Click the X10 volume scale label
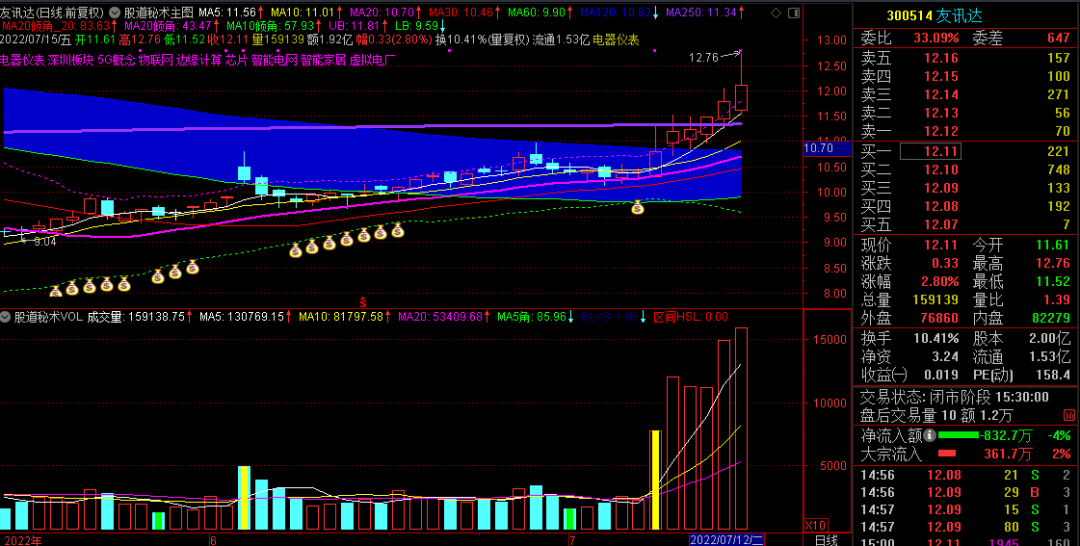The width and height of the screenshot is (1080, 546). pyautogui.click(x=816, y=525)
